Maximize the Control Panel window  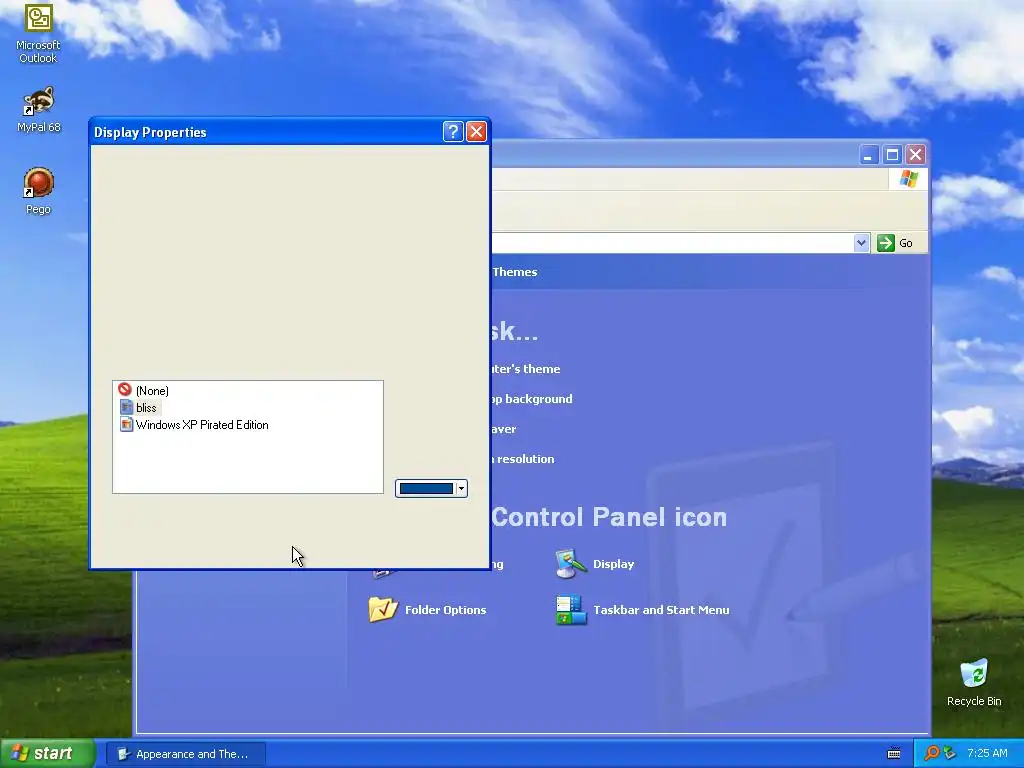(x=892, y=155)
